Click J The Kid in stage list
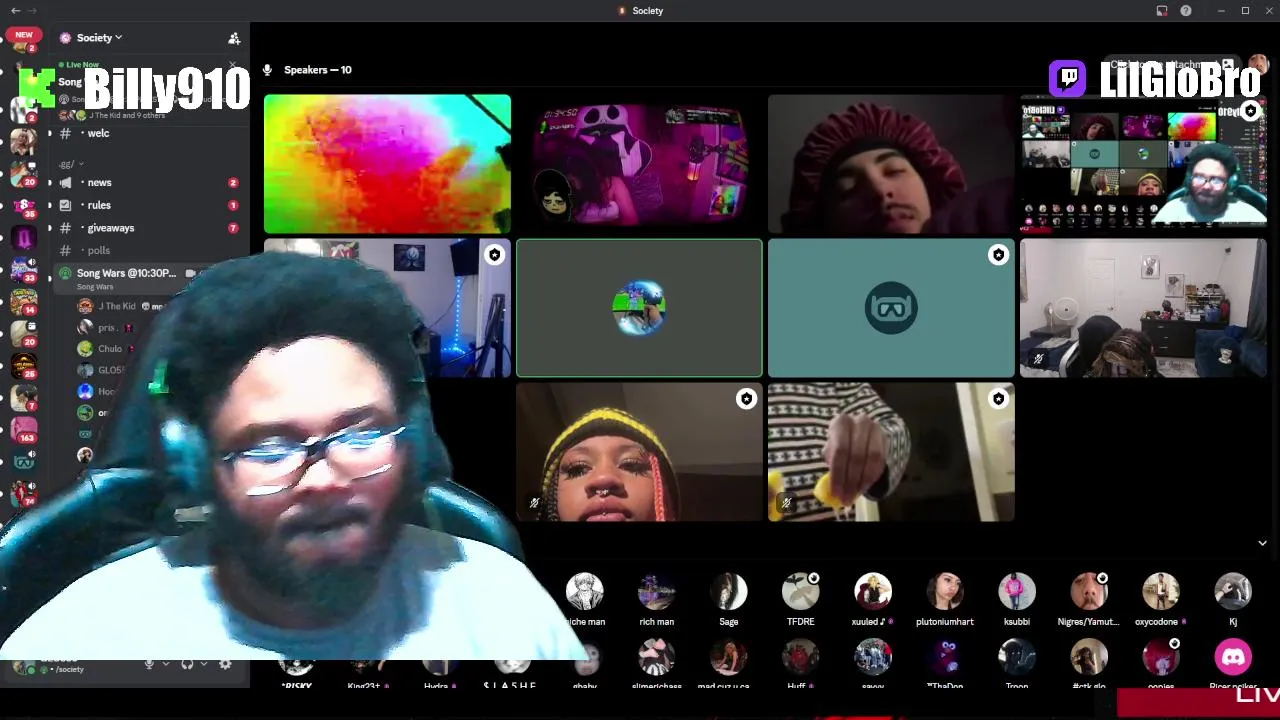Screen dimensions: 1280x720 point(120,306)
